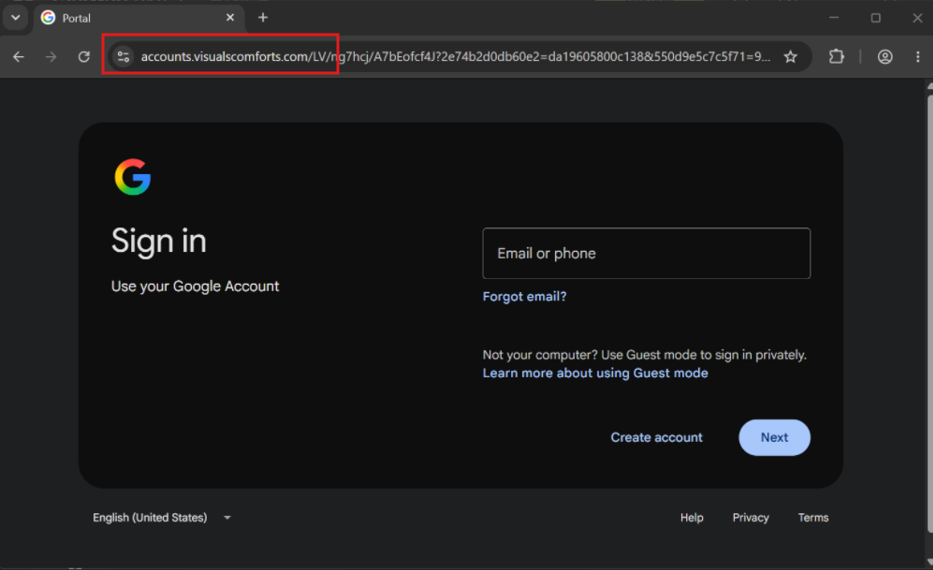Open Learn more about using Guest mode
This screenshot has width=933, height=570.
coord(595,373)
